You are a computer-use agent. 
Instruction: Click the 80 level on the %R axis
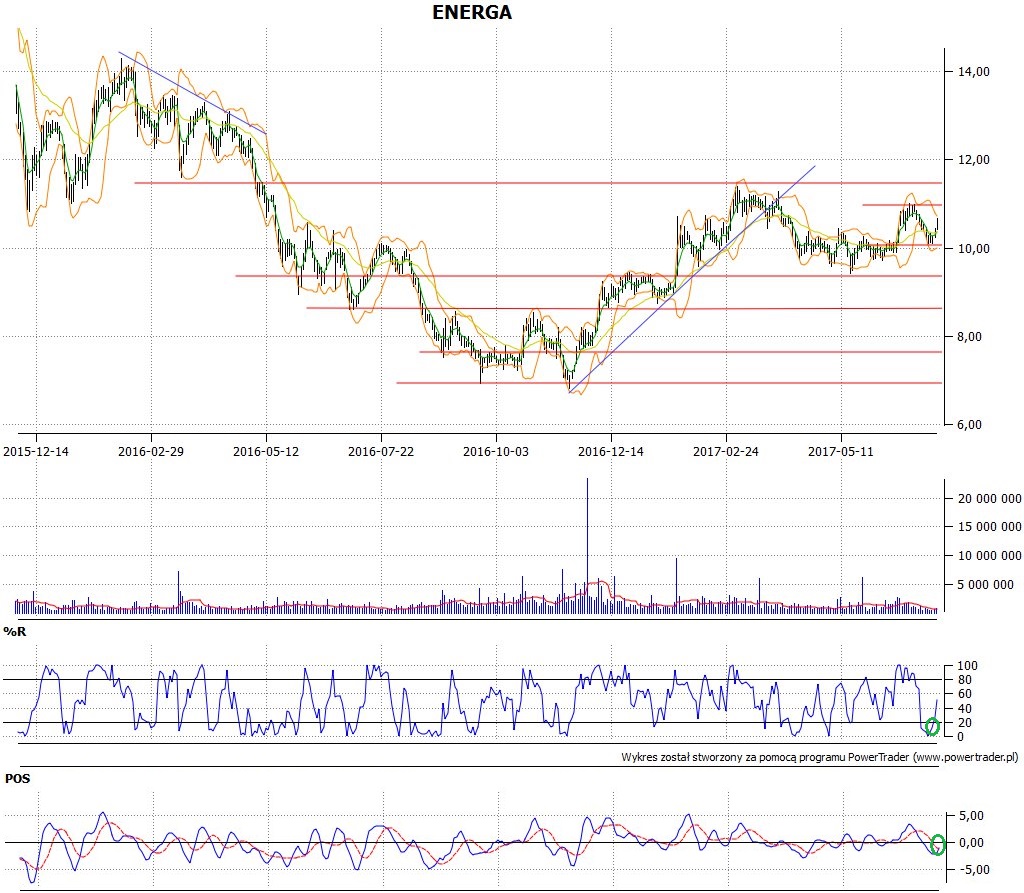[x=965, y=680]
